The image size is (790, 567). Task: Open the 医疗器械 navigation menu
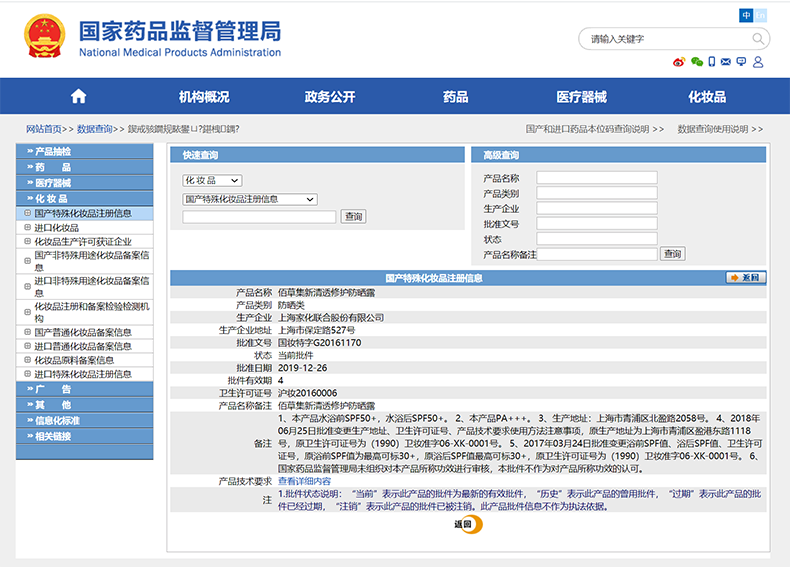click(x=581, y=97)
